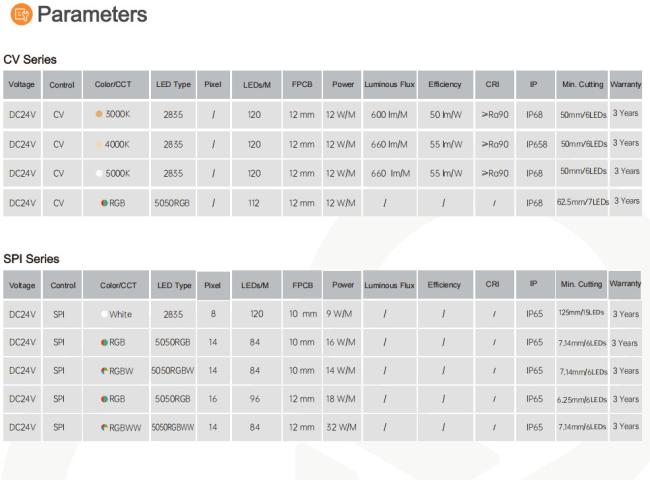650x480 pixels.
Task: Click the RGBW color wheel icon
Action: (x=104, y=371)
